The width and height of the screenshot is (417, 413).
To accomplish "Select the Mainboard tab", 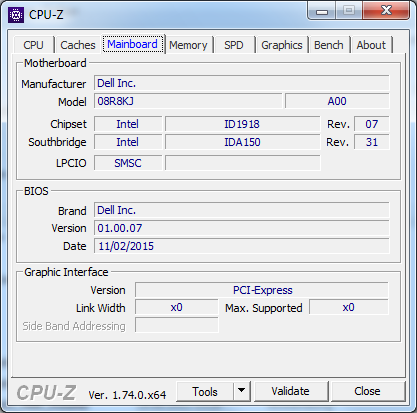I will (132, 44).
